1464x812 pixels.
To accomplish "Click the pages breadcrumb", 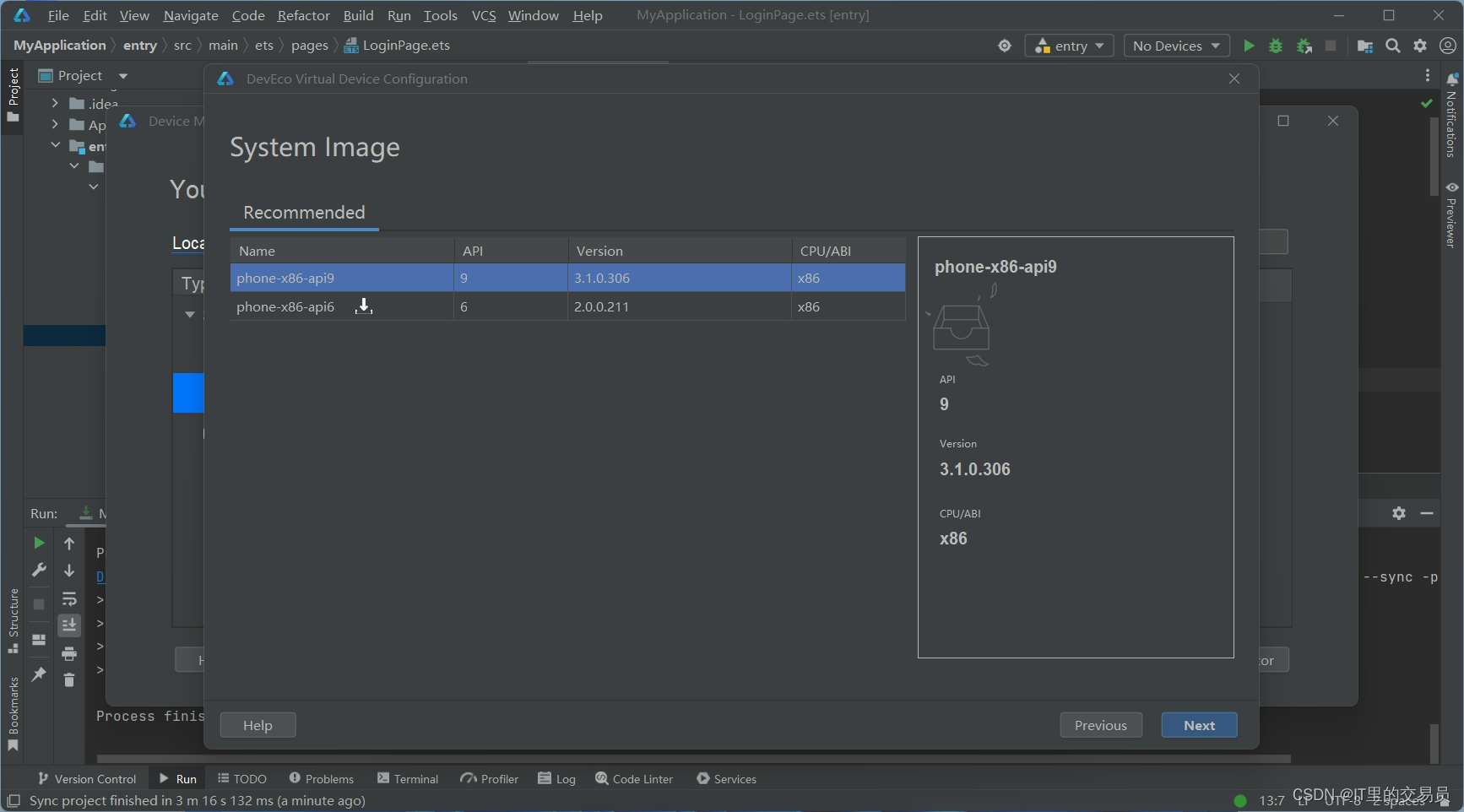I will click(x=309, y=46).
